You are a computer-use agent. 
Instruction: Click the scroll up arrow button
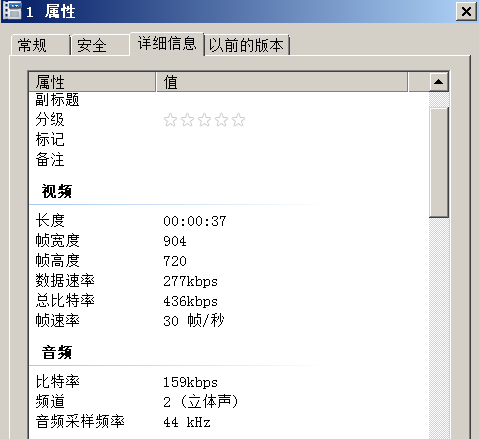coord(439,82)
